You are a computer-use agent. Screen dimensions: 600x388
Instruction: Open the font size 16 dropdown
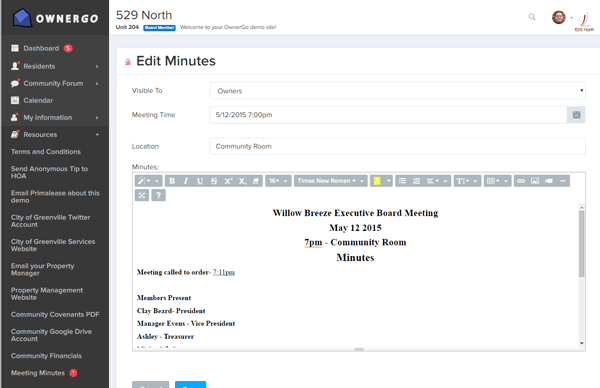[x=278, y=181]
